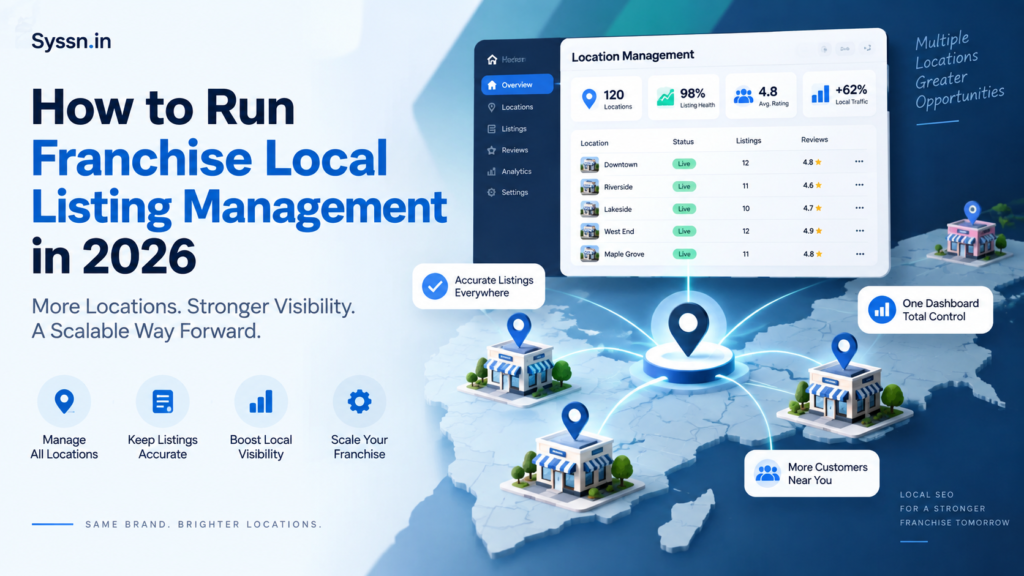Click the people icon beside 4.8 Avg. Rating

[x=743, y=96]
